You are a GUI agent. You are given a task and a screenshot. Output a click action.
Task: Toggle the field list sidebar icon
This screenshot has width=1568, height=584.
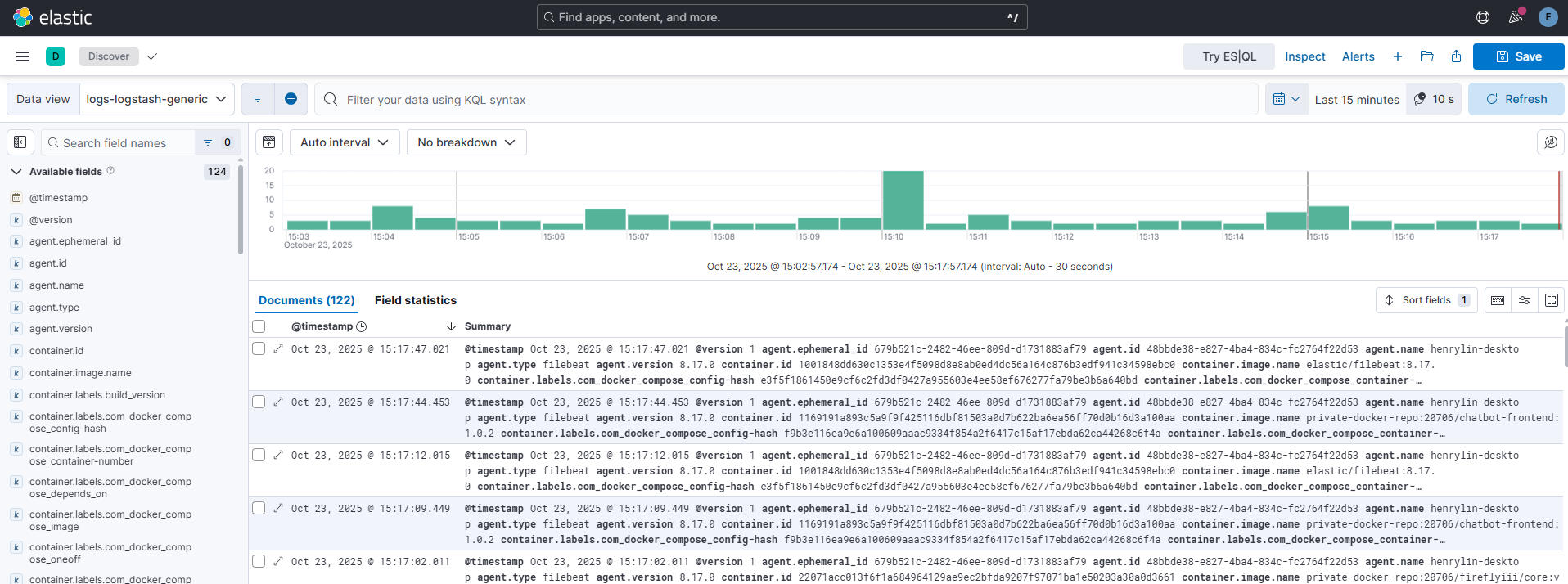[x=20, y=142]
